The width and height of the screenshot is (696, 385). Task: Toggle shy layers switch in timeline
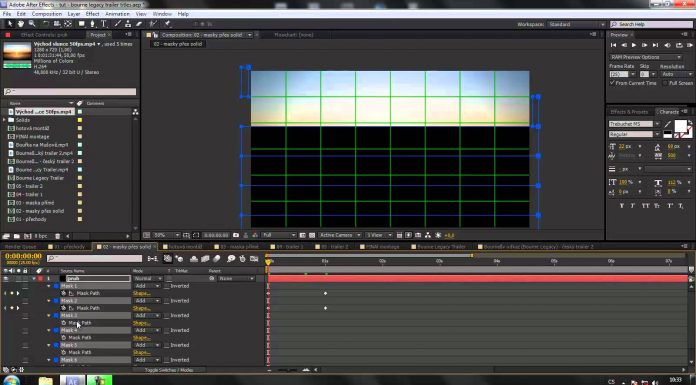pyautogui.click(x=194, y=258)
